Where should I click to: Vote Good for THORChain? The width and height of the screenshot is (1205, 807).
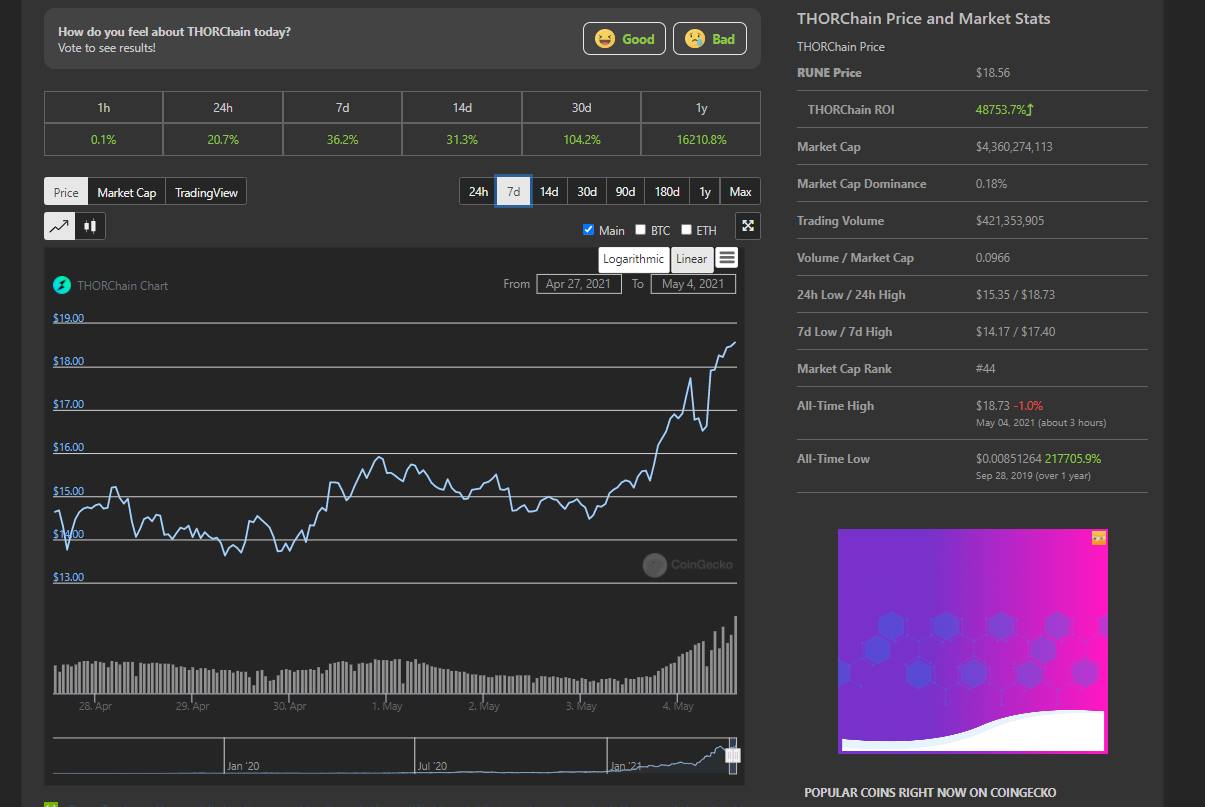pyautogui.click(x=624, y=39)
